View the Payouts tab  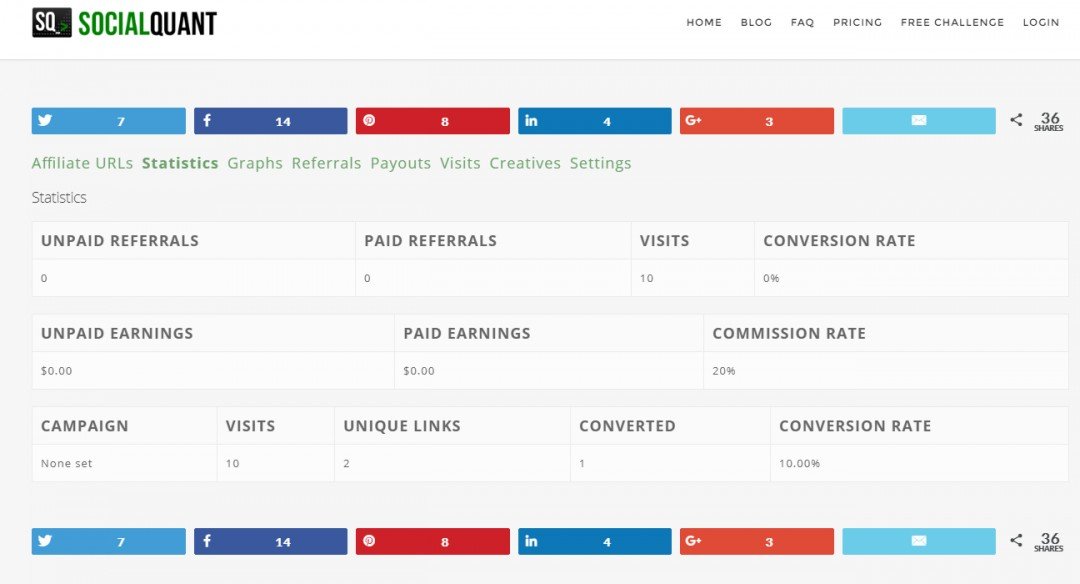pyautogui.click(x=401, y=163)
